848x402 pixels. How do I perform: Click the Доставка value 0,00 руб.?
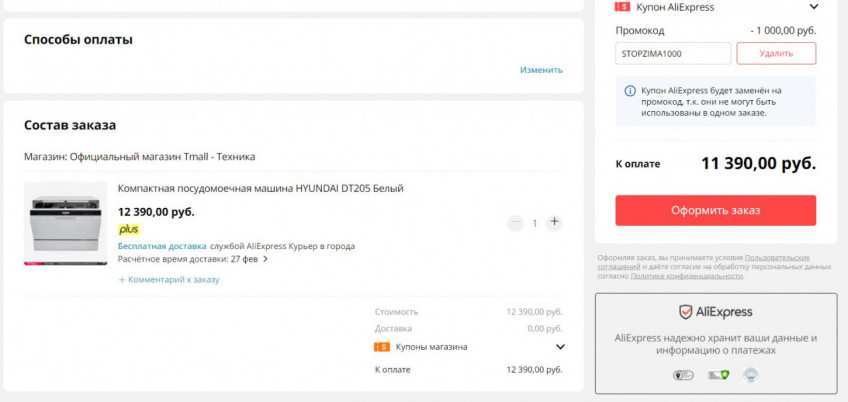(x=545, y=328)
